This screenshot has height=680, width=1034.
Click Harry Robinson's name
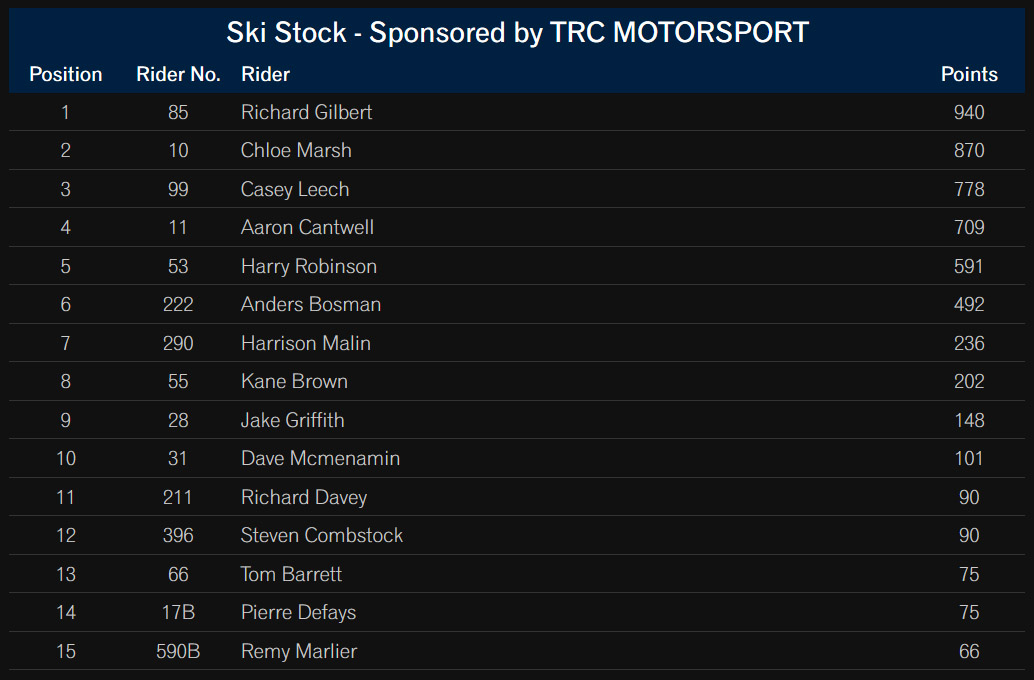point(309,266)
